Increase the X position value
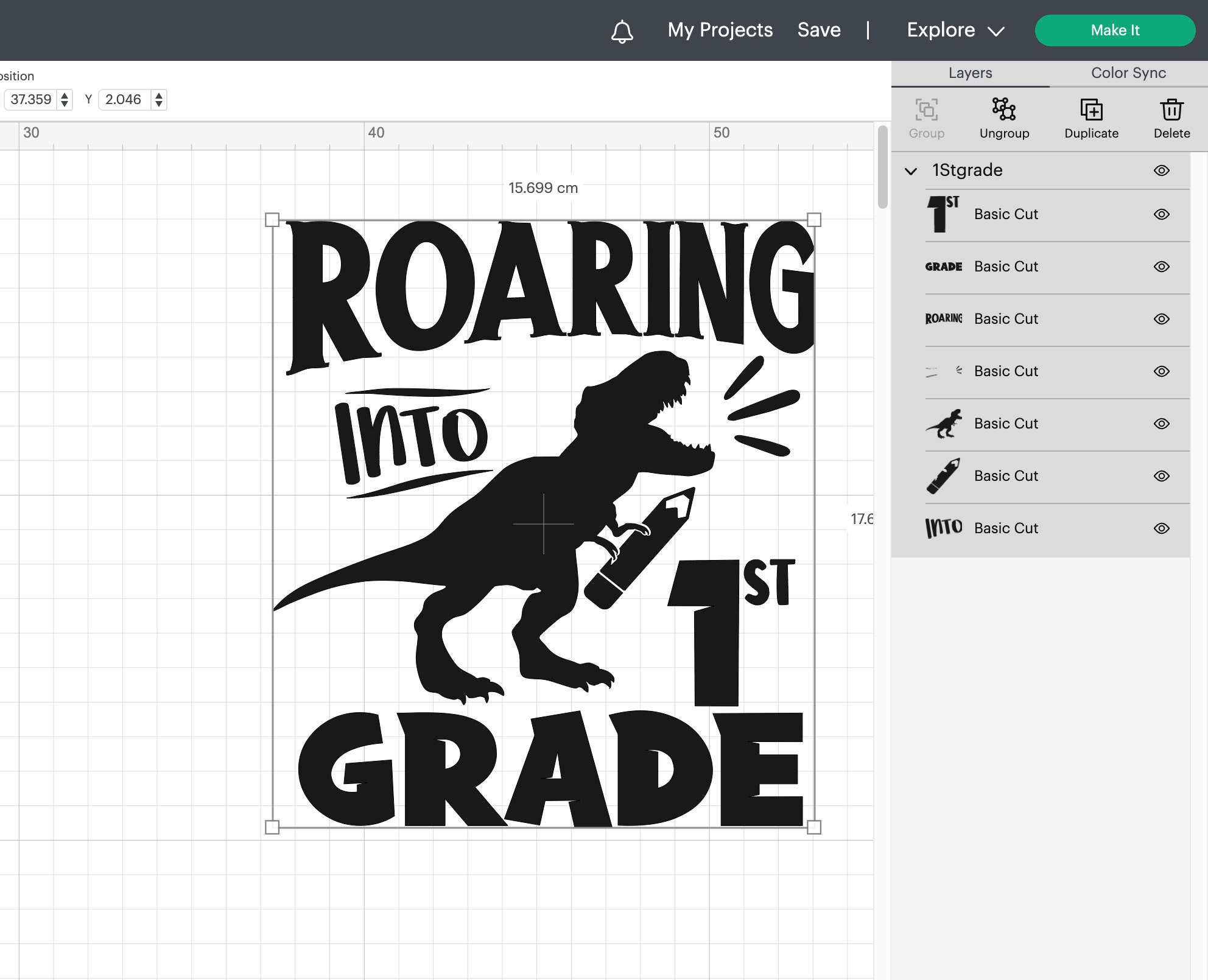Screen dimensions: 1208x980 click(x=63, y=95)
